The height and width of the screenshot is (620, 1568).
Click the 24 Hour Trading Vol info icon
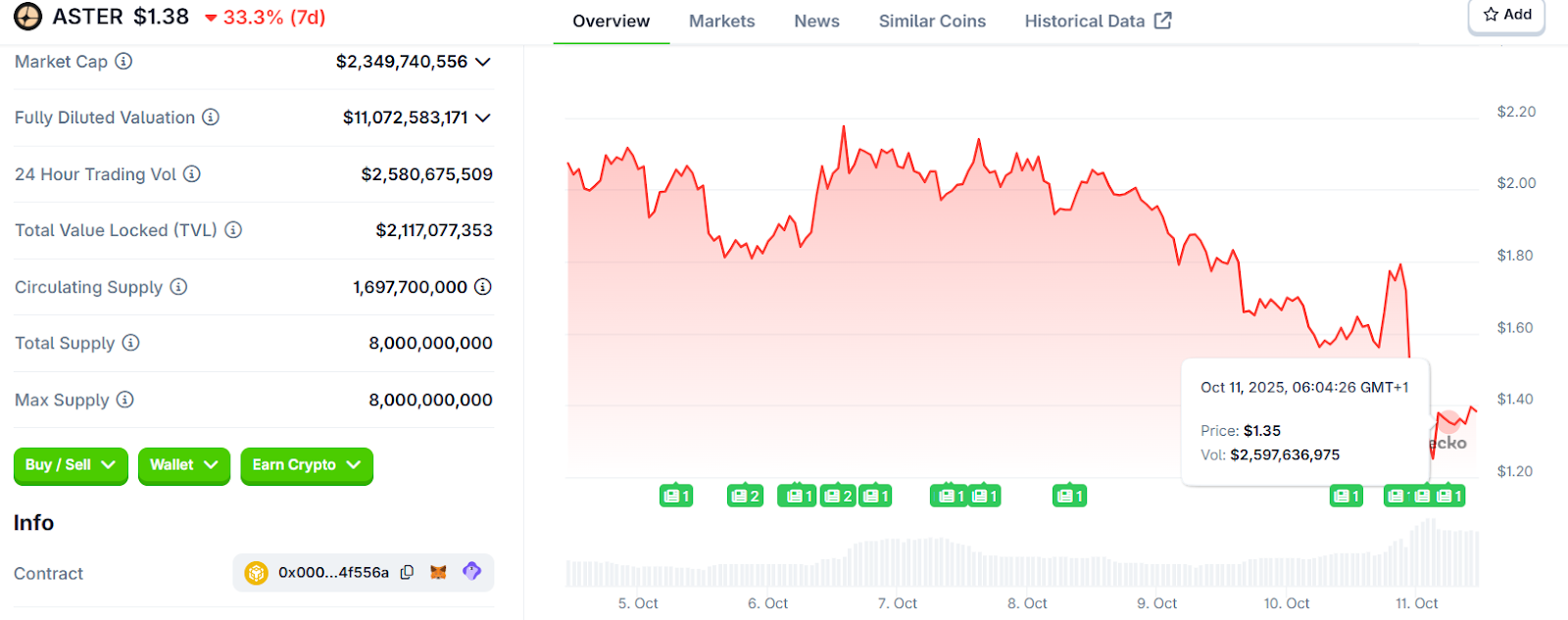coord(192,174)
